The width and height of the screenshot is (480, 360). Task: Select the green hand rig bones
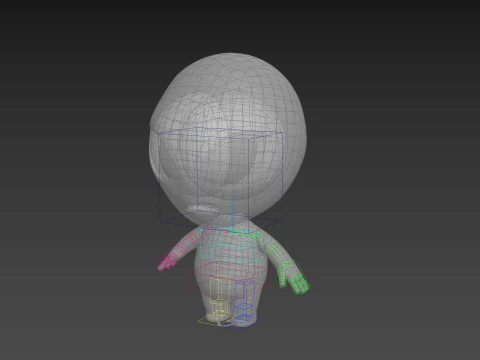coord(294,278)
